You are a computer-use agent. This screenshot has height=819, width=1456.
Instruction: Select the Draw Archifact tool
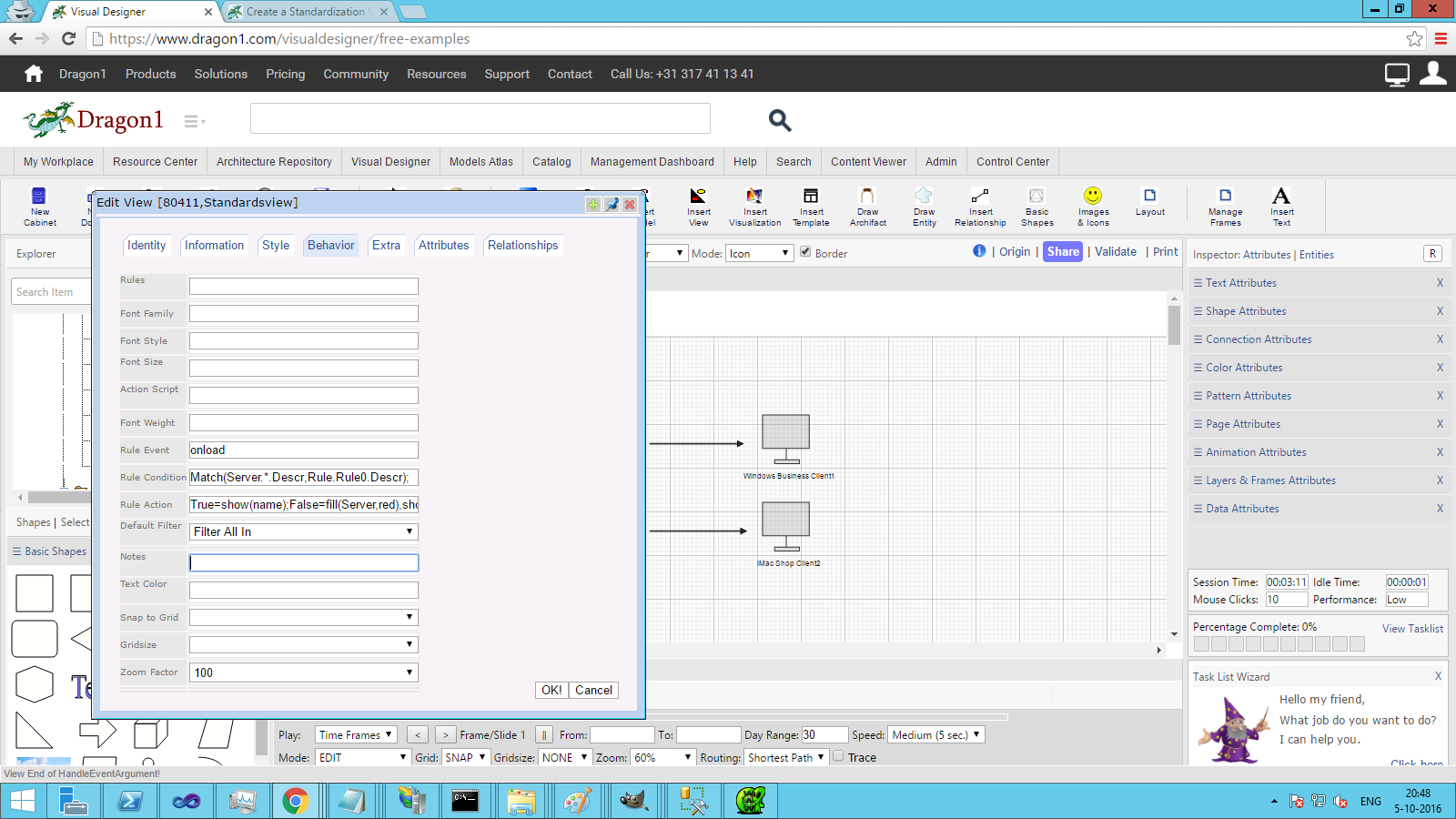click(x=867, y=207)
